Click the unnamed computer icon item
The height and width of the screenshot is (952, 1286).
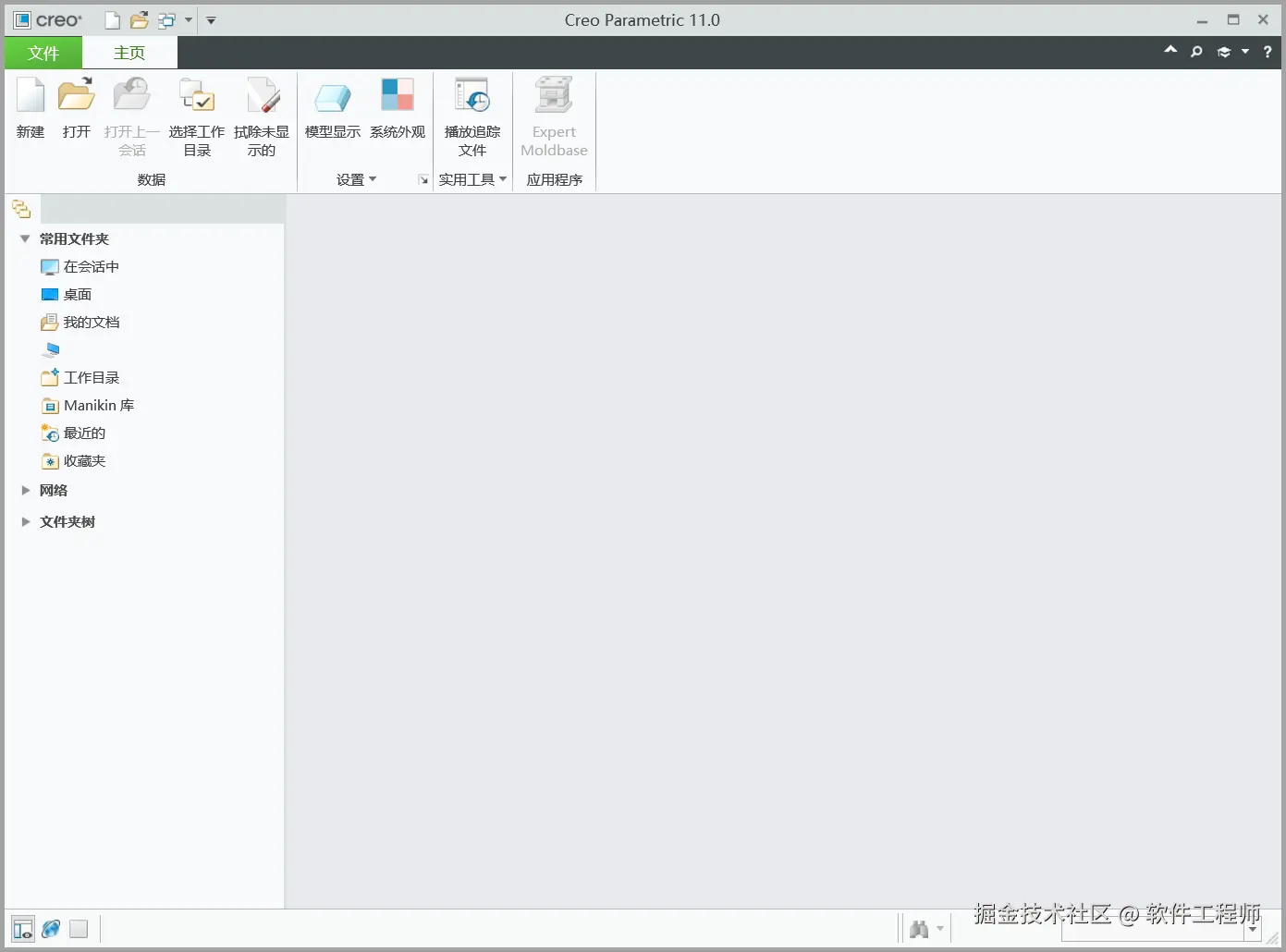[51, 349]
